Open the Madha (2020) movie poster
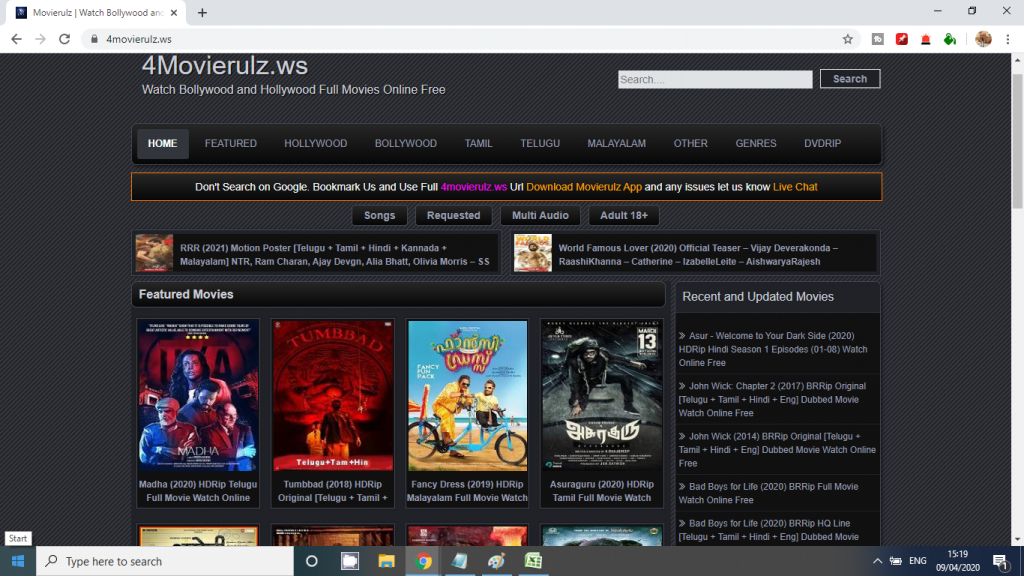The height and width of the screenshot is (576, 1024). tap(198, 396)
